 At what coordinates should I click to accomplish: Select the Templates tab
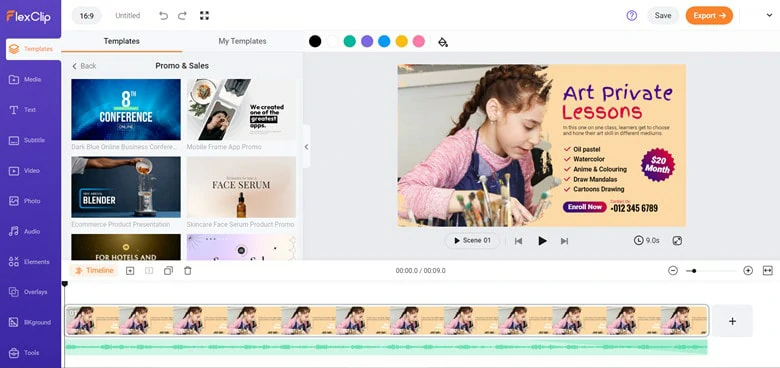[x=121, y=41]
